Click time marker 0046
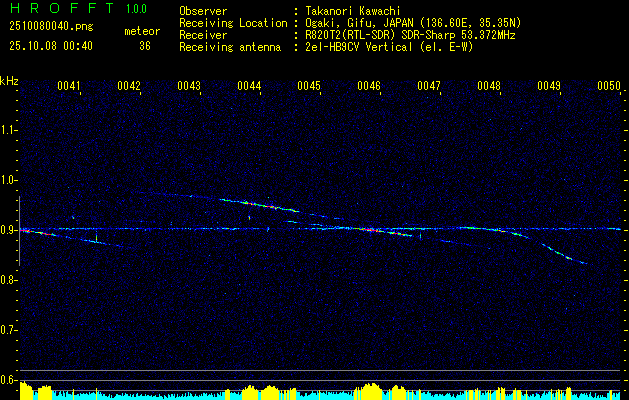This screenshot has height=400, width=629. click(369, 86)
